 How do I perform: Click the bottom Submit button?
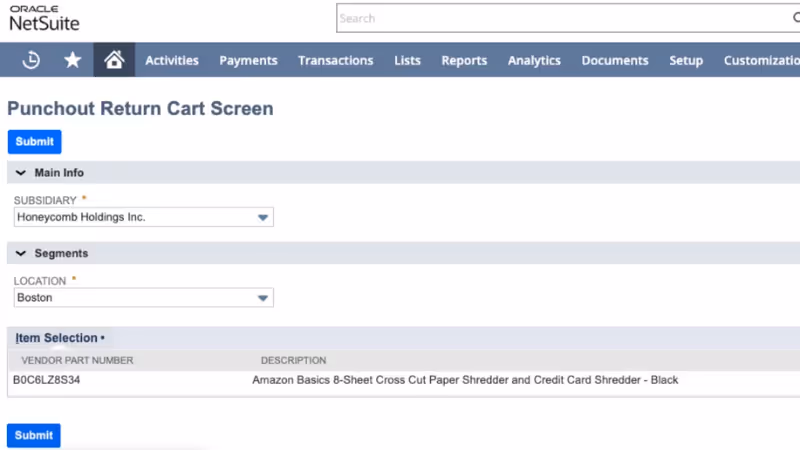pos(34,435)
